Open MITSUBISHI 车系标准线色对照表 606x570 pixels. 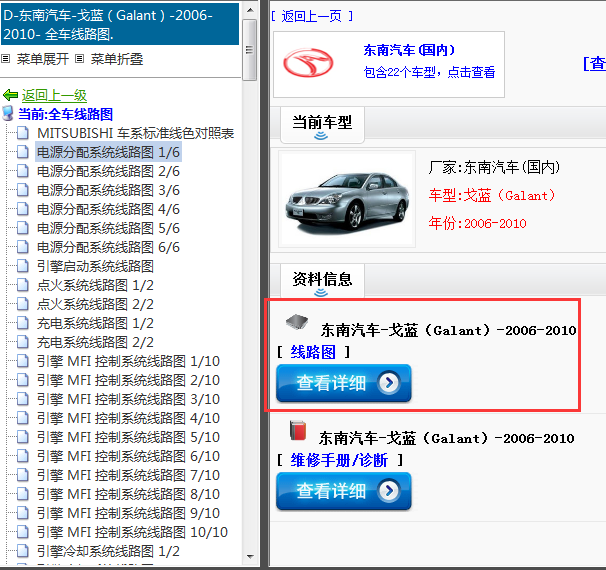coord(136,133)
